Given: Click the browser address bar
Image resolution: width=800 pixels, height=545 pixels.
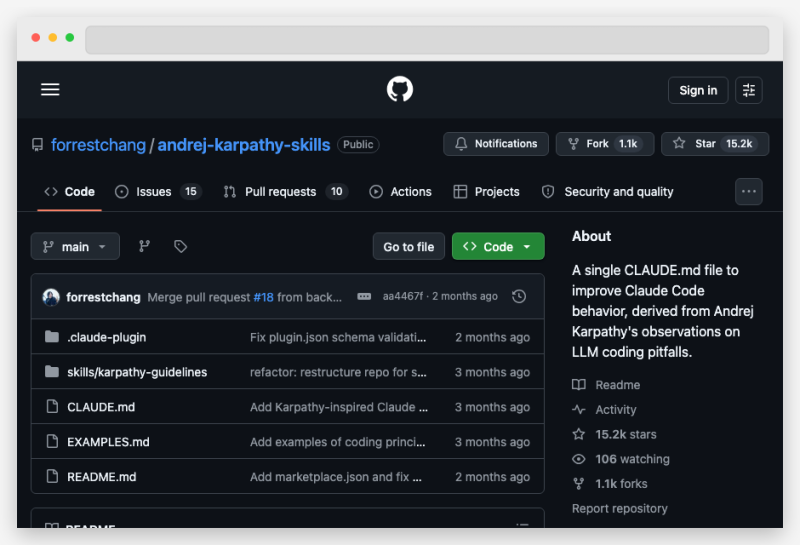Looking at the screenshot, I should (426, 40).
